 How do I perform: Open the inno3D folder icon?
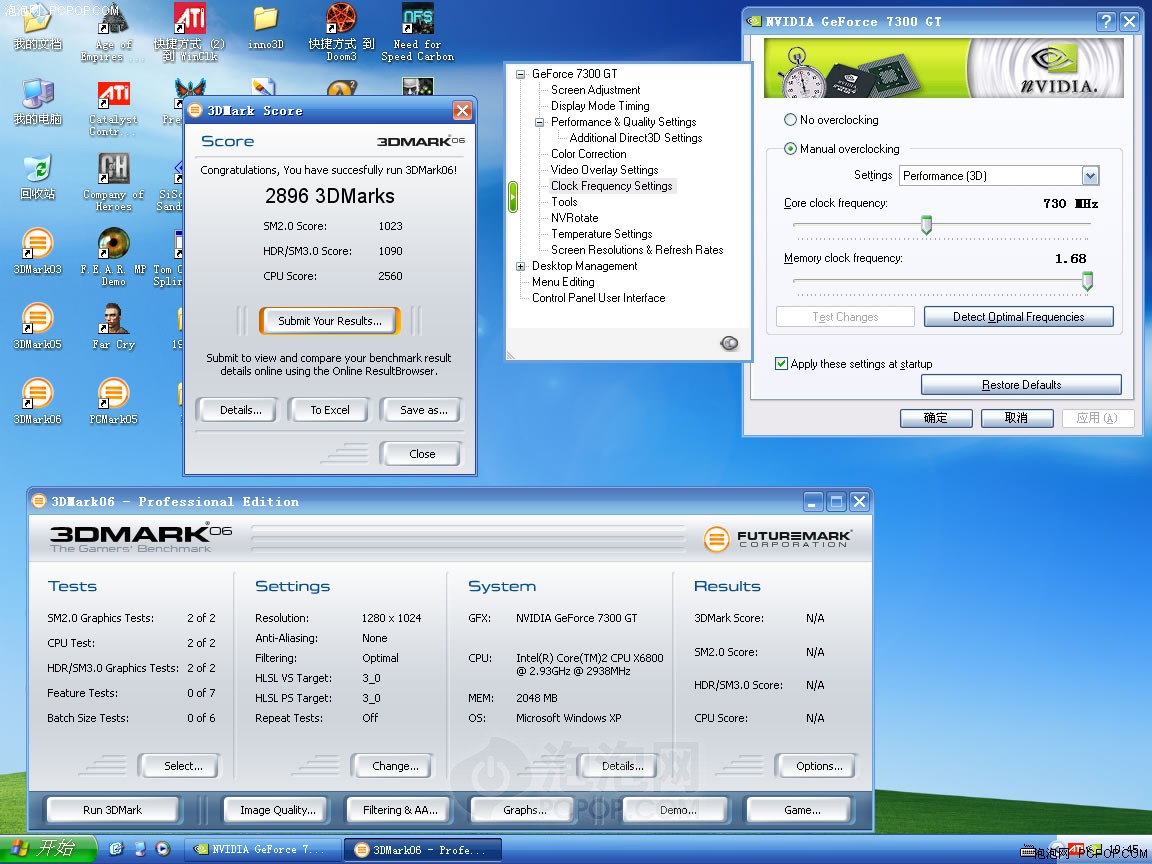coord(265,28)
